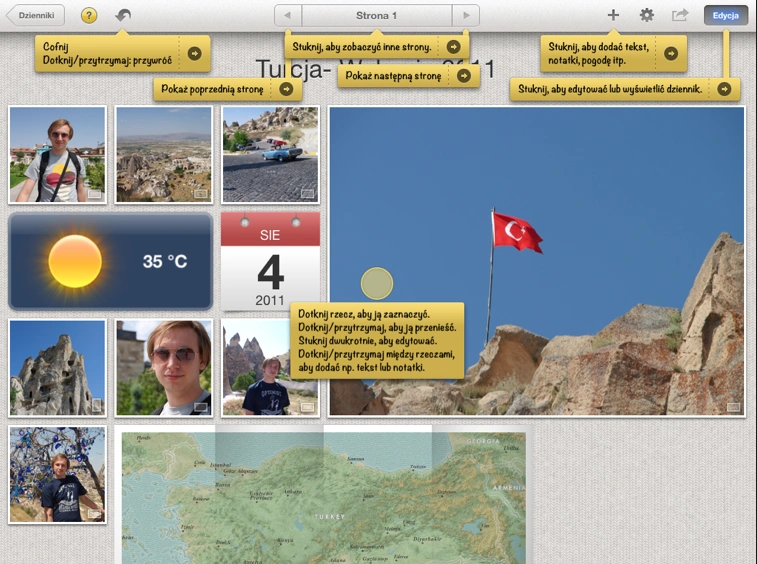The width and height of the screenshot is (757, 564).
Task: Open arrow on 'zobaczyć inne strony' tip
Action: coord(453,47)
